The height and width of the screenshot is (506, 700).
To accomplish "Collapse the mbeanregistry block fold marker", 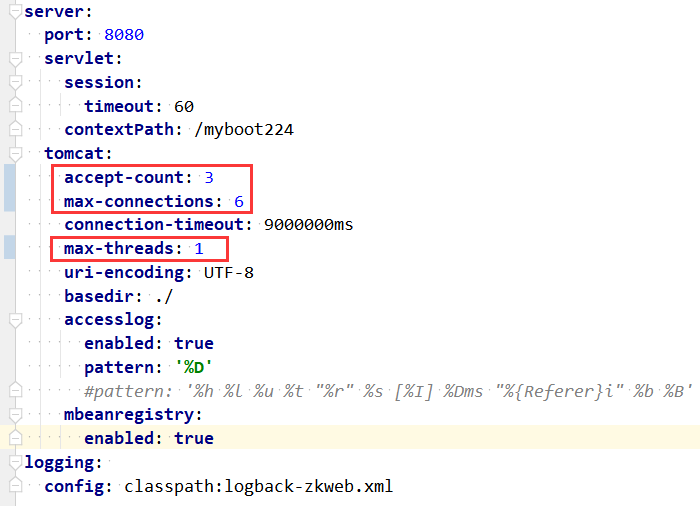I will (15, 415).
